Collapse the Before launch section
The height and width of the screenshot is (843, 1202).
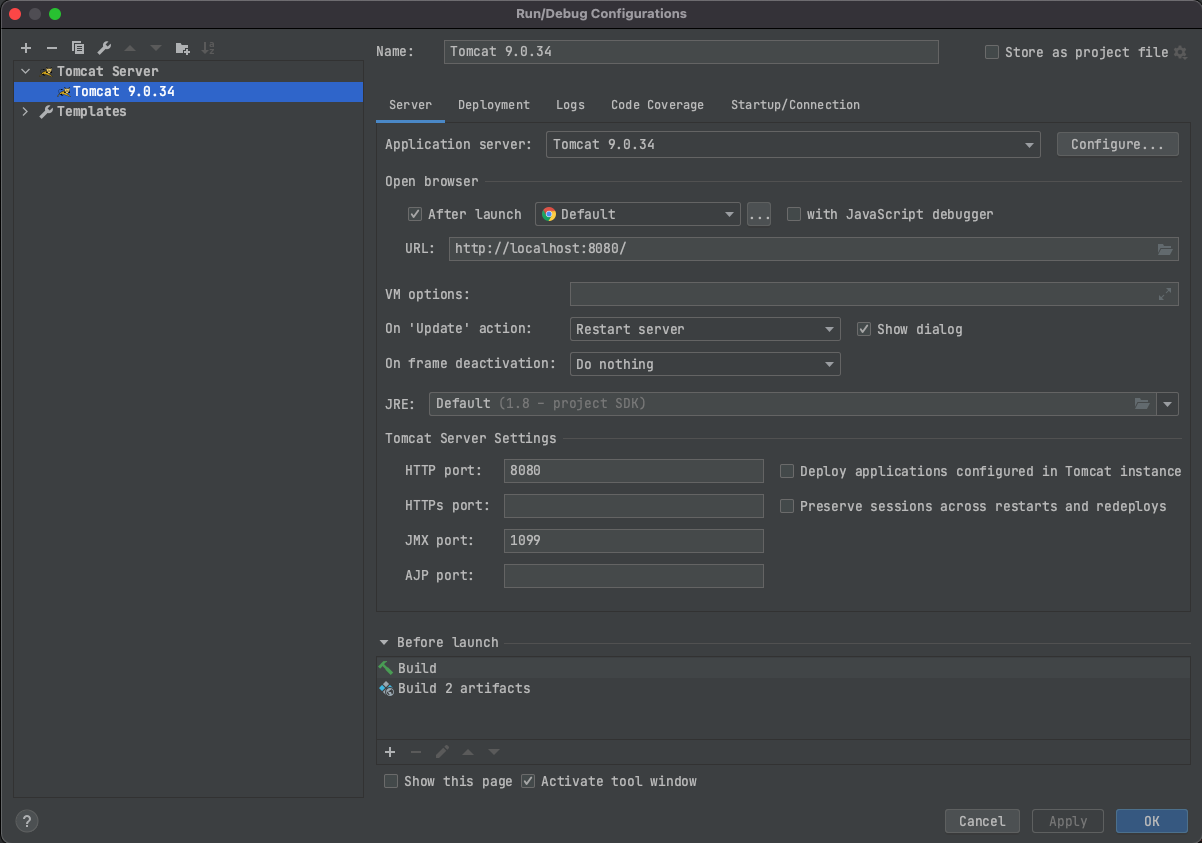coord(384,643)
